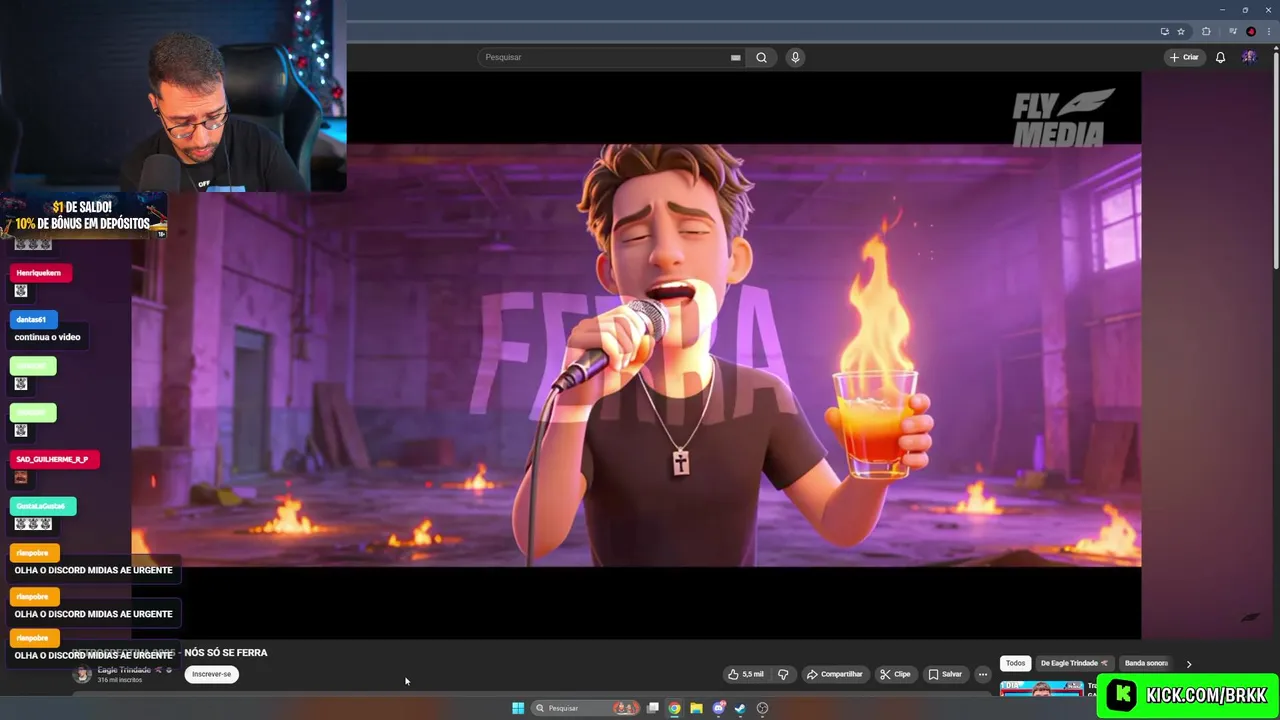Dislike the video
This screenshot has width=1280, height=720.
point(783,674)
